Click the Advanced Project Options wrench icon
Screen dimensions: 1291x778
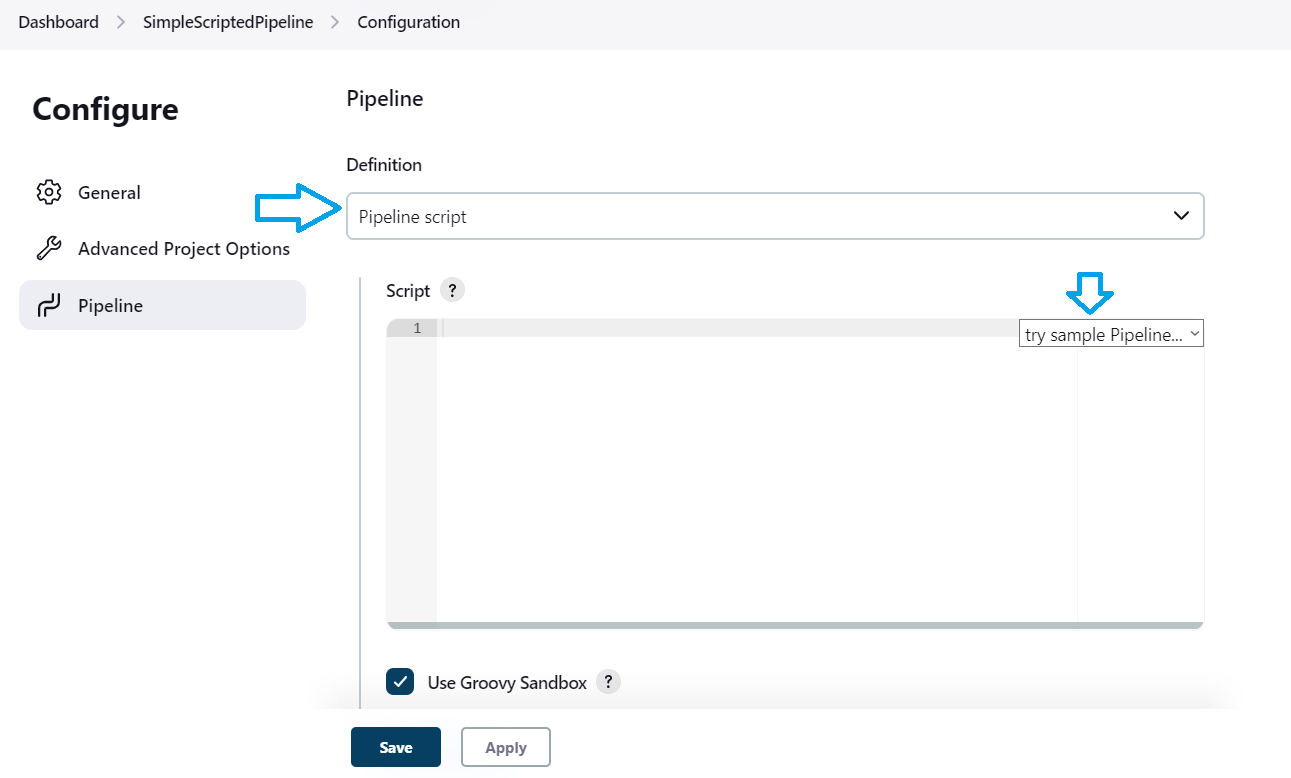[x=49, y=249]
